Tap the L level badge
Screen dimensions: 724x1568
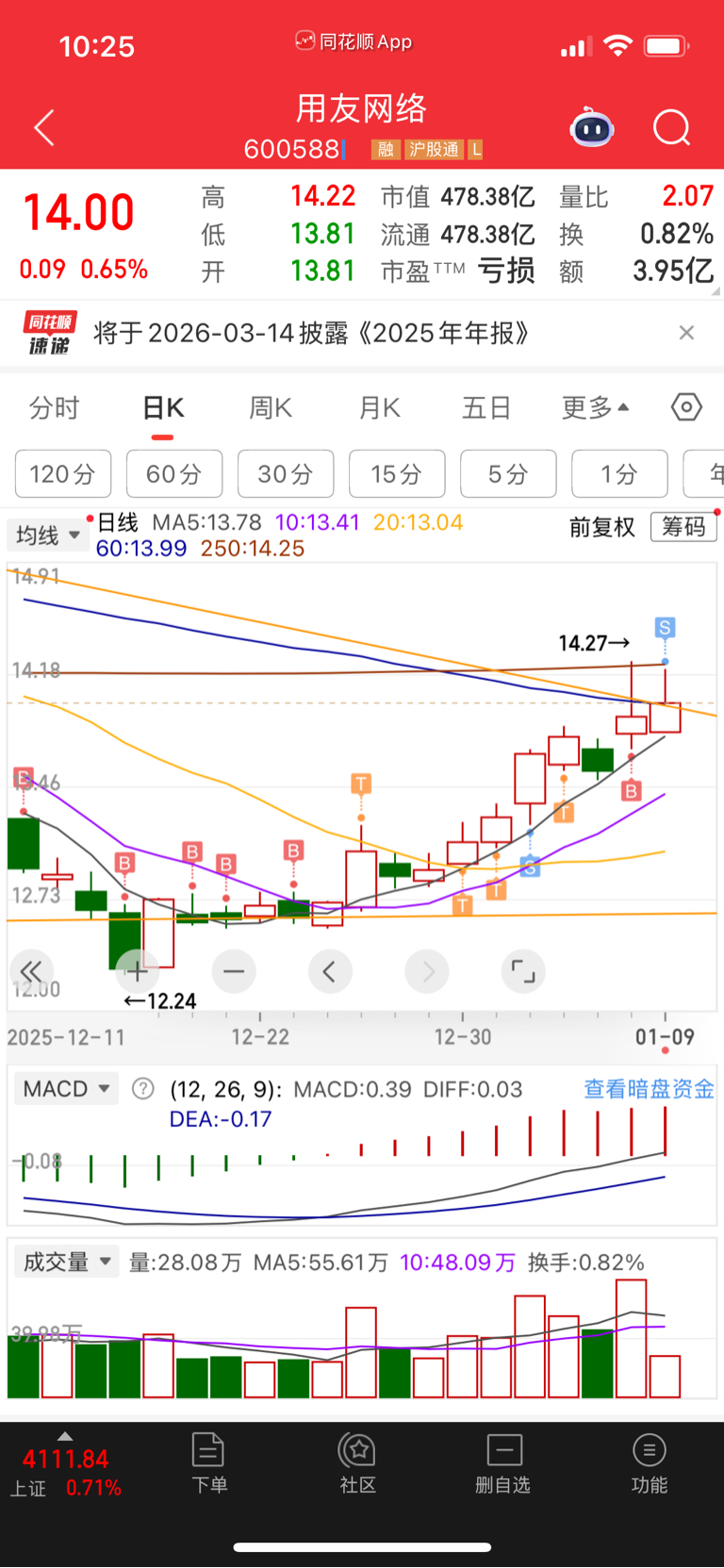(x=476, y=149)
